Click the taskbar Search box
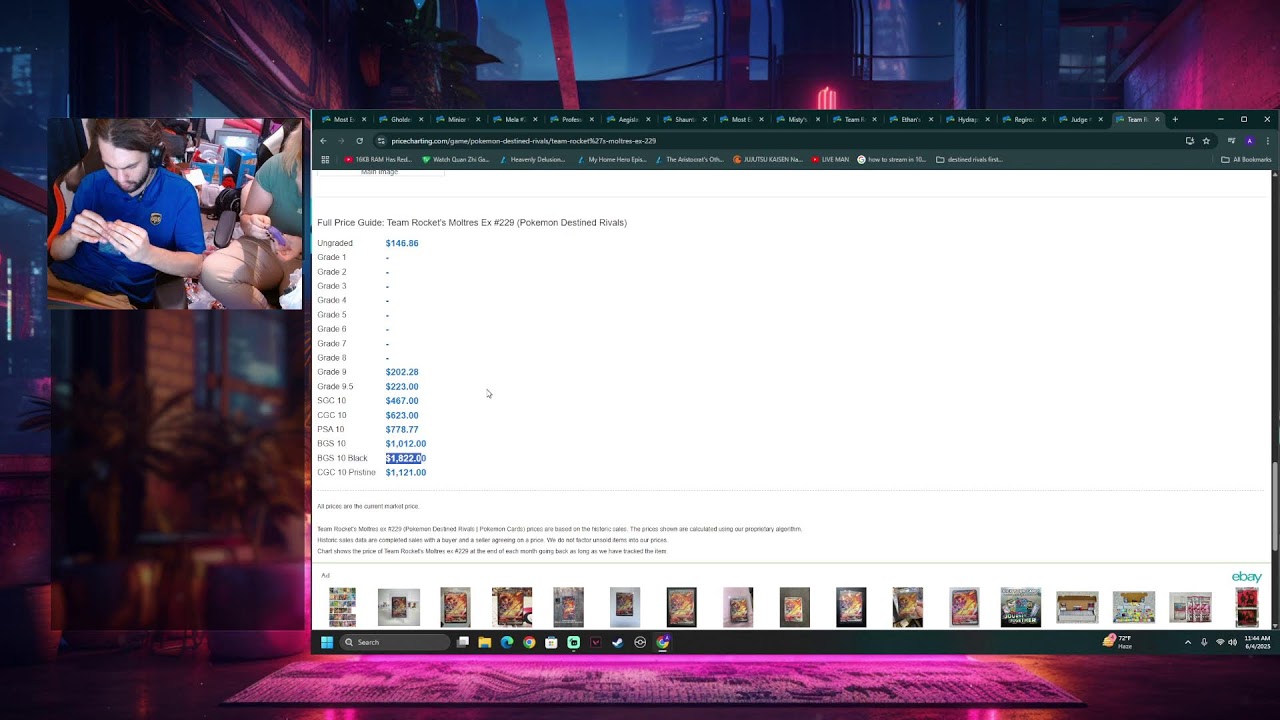Image resolution: width=1280 pixels, height=720 pixels. click(395, 642)
